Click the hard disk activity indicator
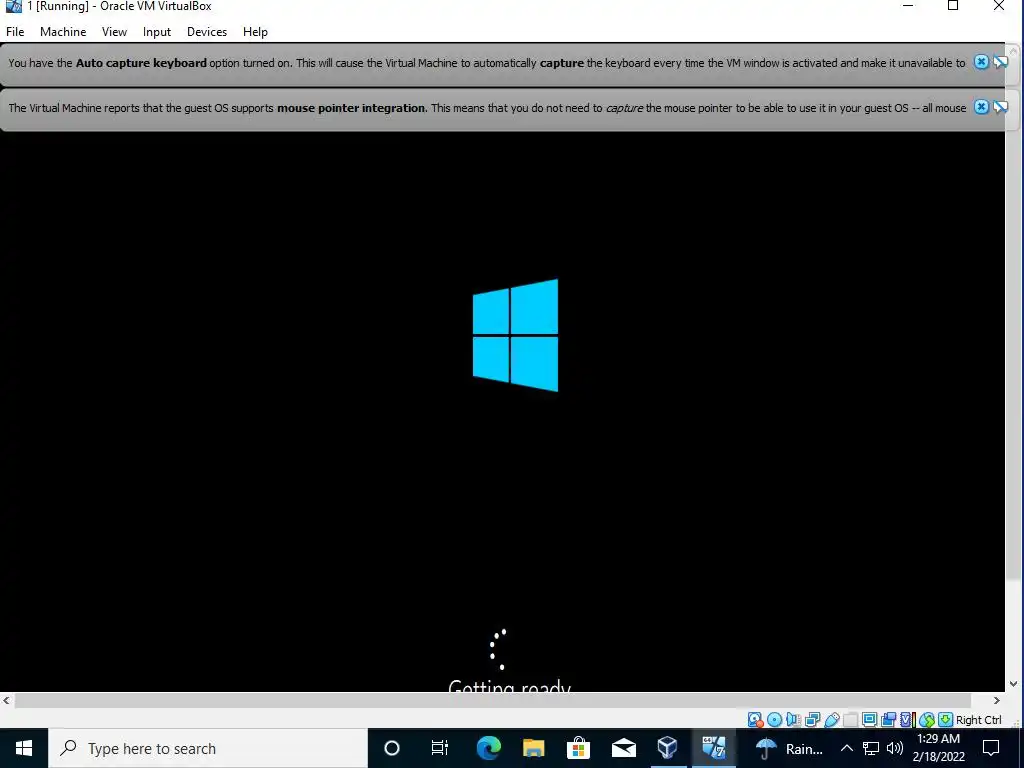Image resolution: width=1024 pixels, height=768 pixels. pyautogui.click(x=756, y=720)
